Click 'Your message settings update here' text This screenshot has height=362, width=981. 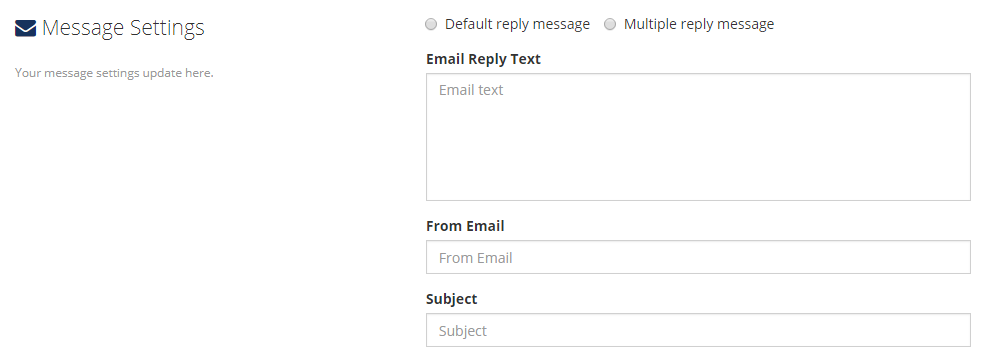click(114, 73)
